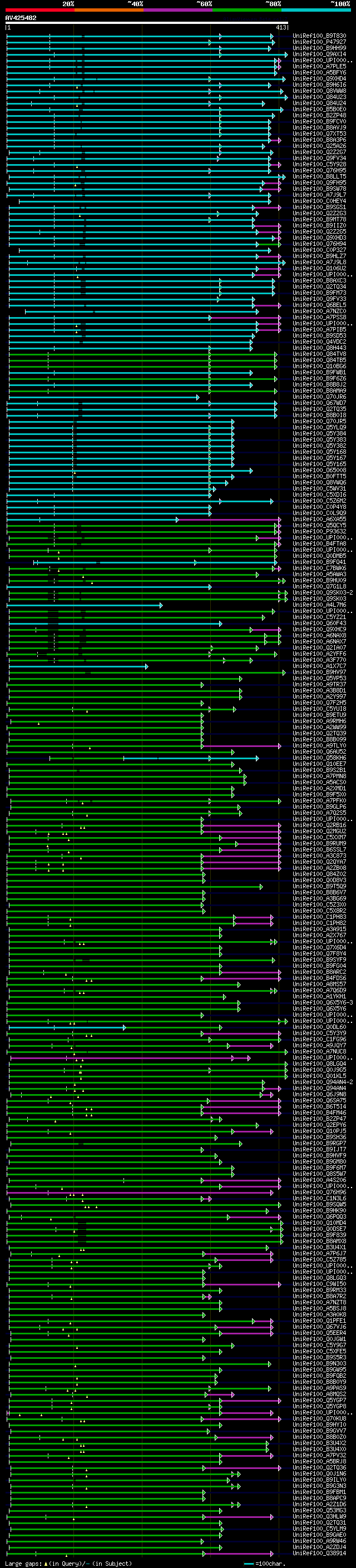The width and height of the screenshot is (356, 1568).
Task: Click the green ~80% identity legend bar
Action: pos(247,10)
